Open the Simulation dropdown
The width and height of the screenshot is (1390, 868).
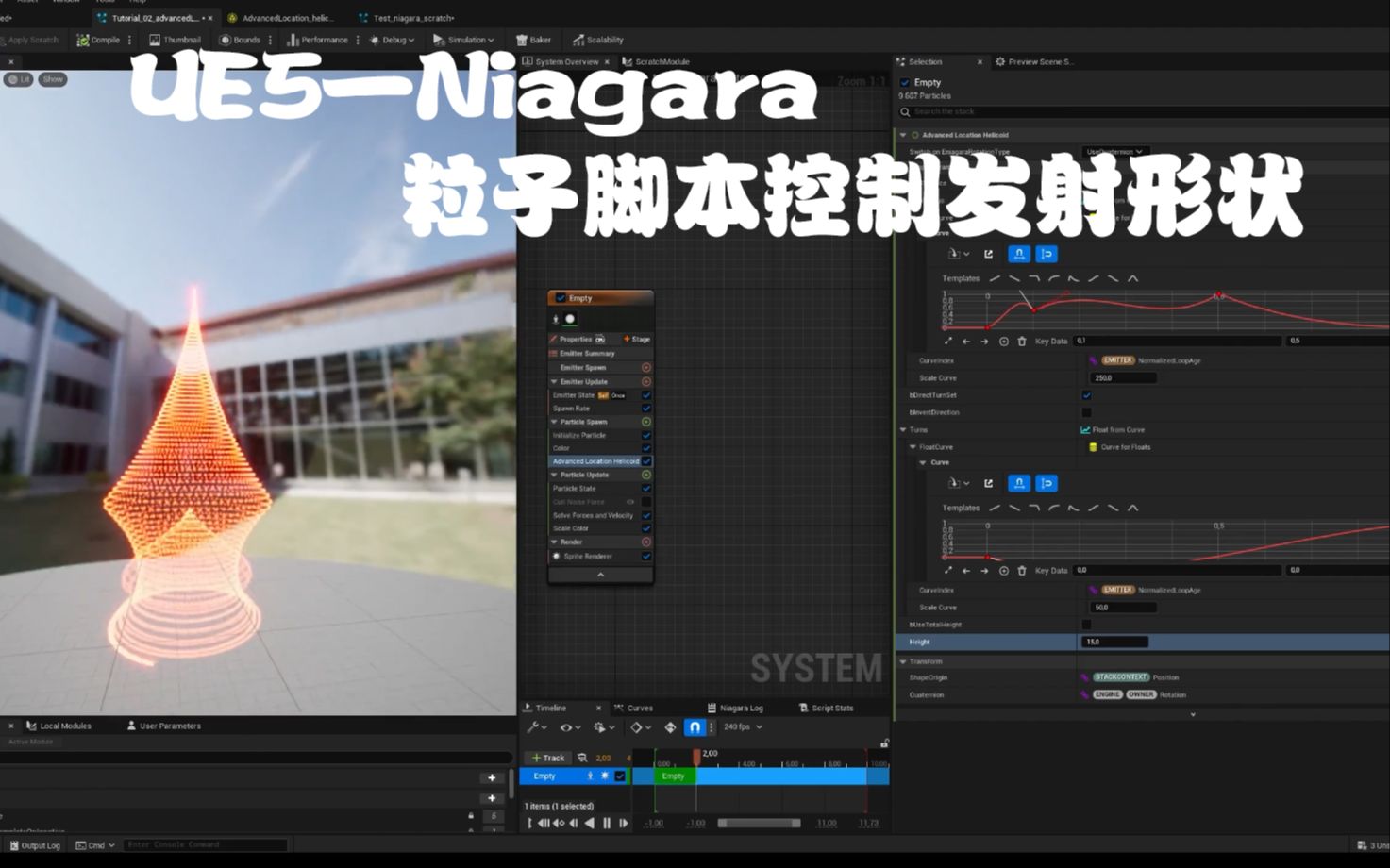pyautogui.click(x=464, y=40)
